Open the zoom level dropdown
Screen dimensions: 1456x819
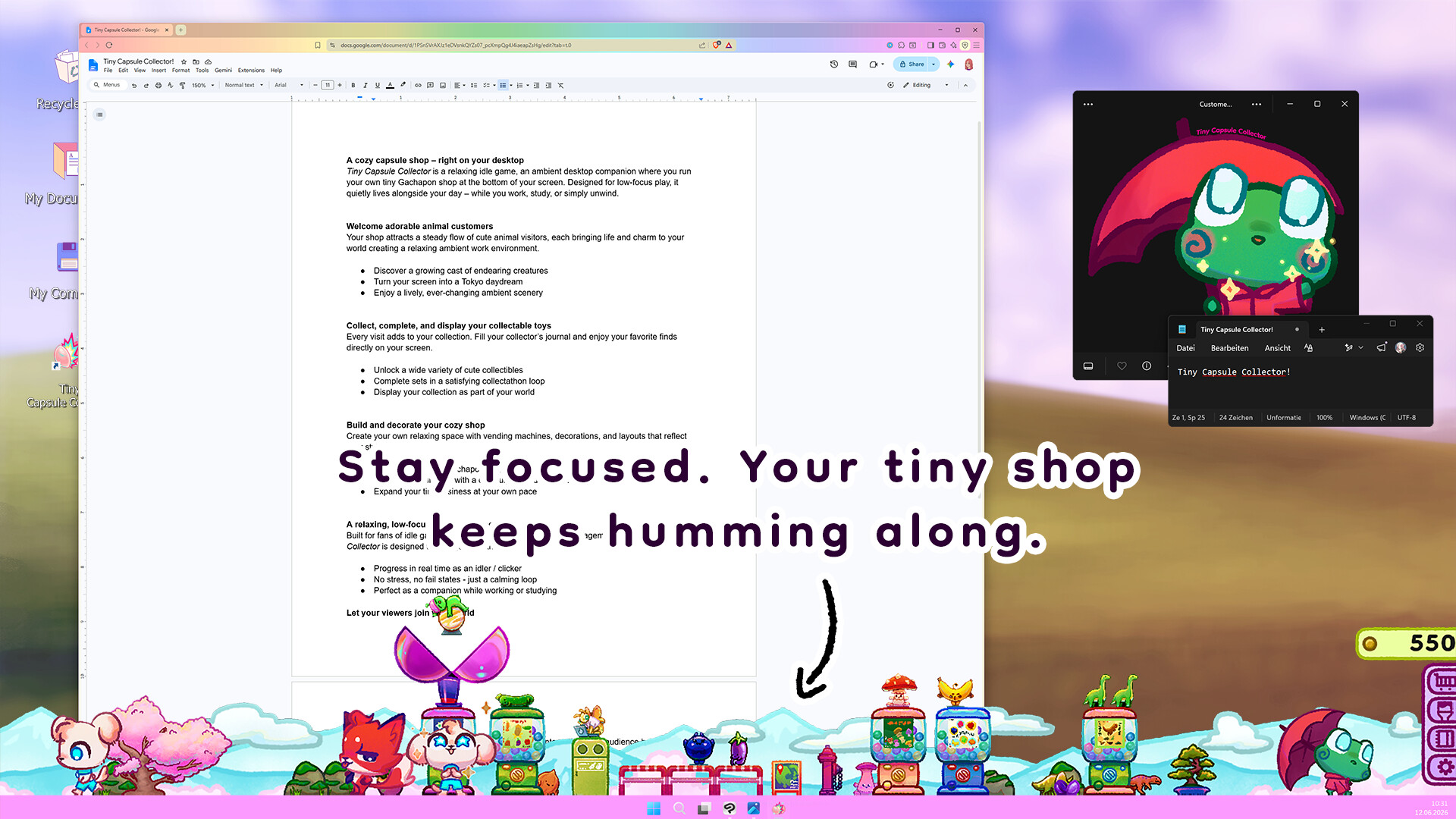202,86
